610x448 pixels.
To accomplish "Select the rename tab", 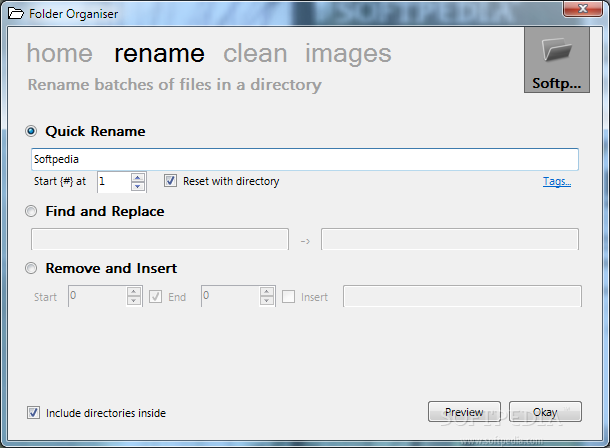I will click(x=159, y=53).
